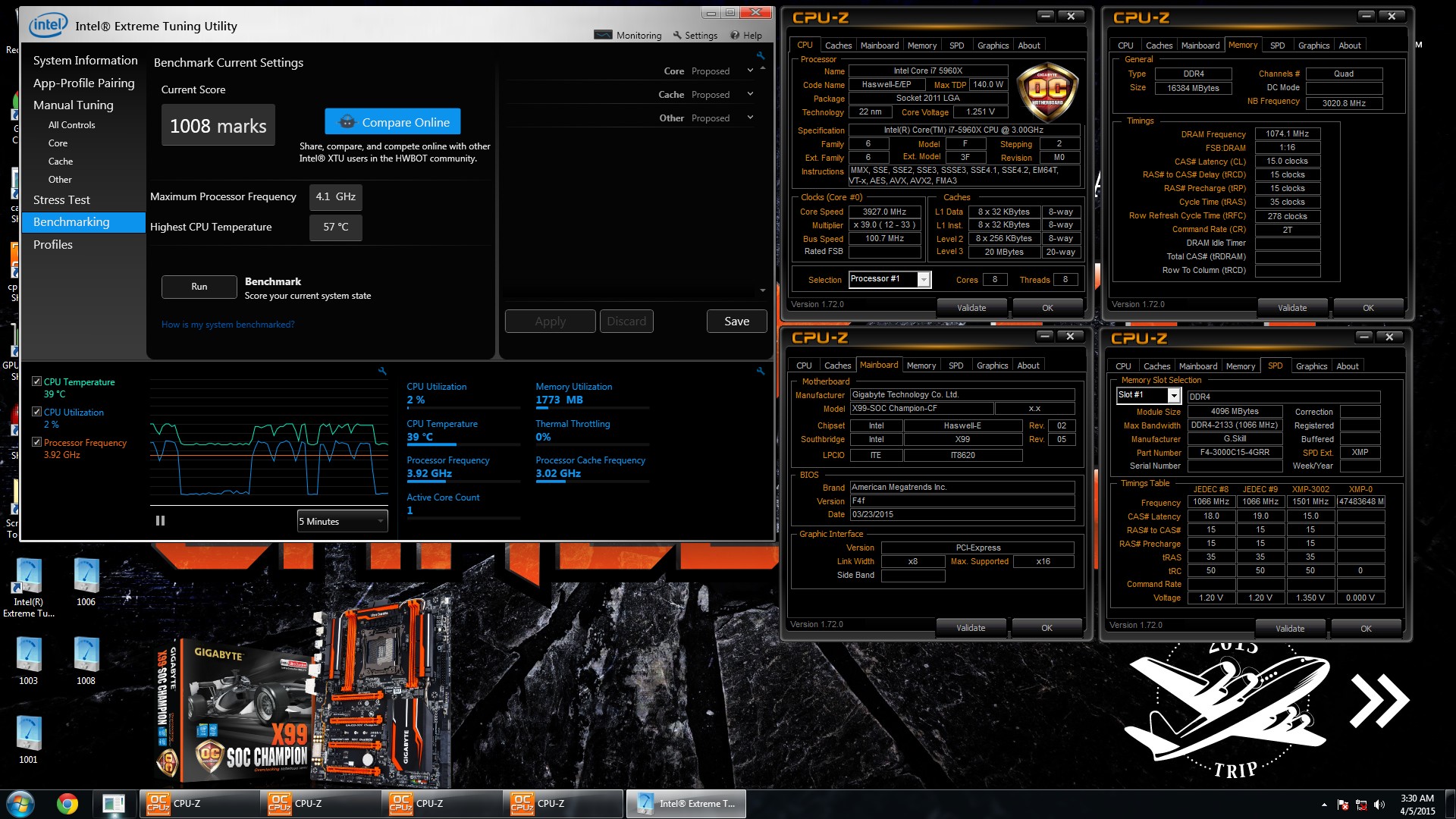Click the volume icon in system tray
Screen dimensions: 1456x819
[x=1379, y=805]
